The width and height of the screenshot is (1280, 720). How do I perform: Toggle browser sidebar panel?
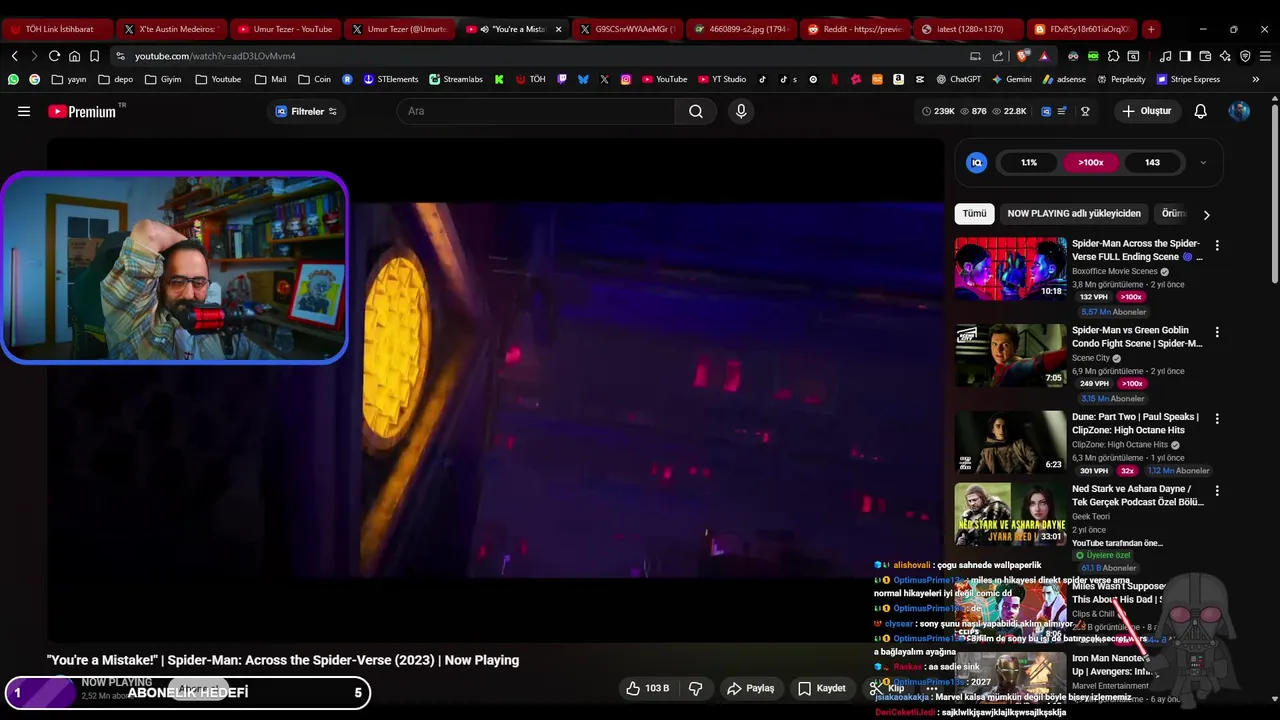click(1185, 56)
